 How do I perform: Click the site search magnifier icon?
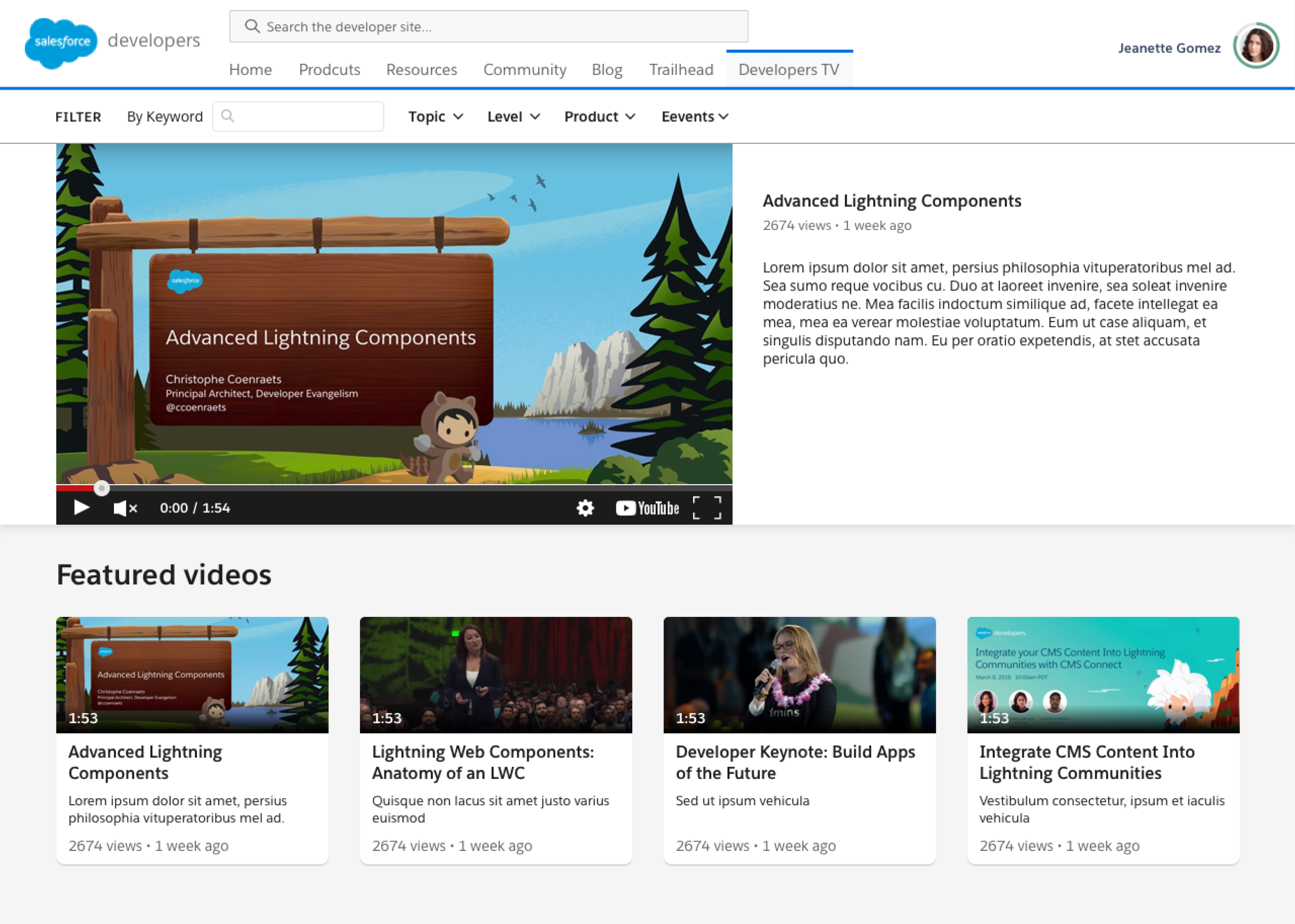click(x=252, y=26)
